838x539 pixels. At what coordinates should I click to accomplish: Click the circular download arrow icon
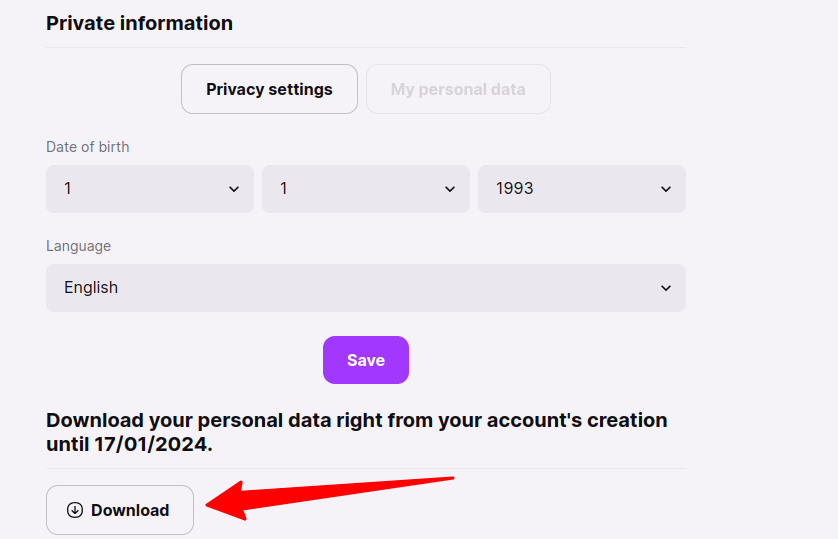[75, 510]
